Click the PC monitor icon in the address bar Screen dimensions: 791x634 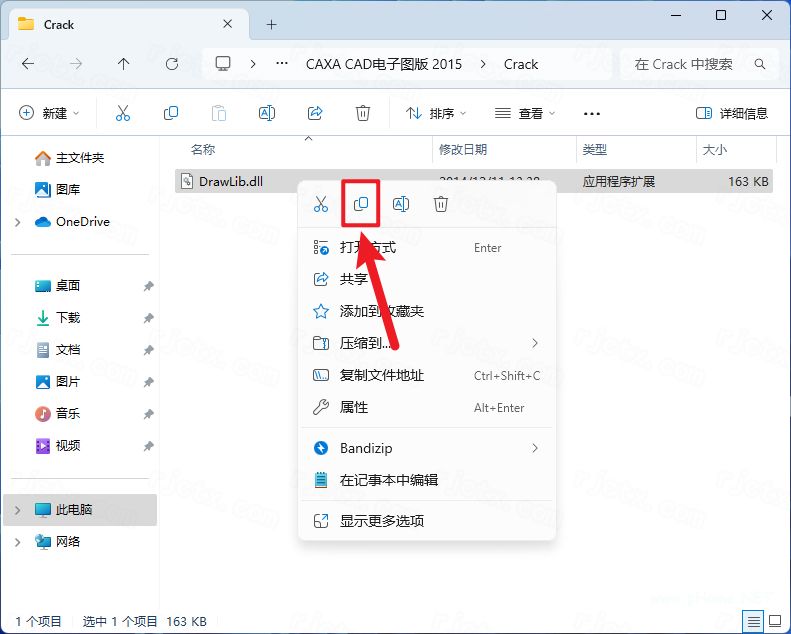coord(223,64)
